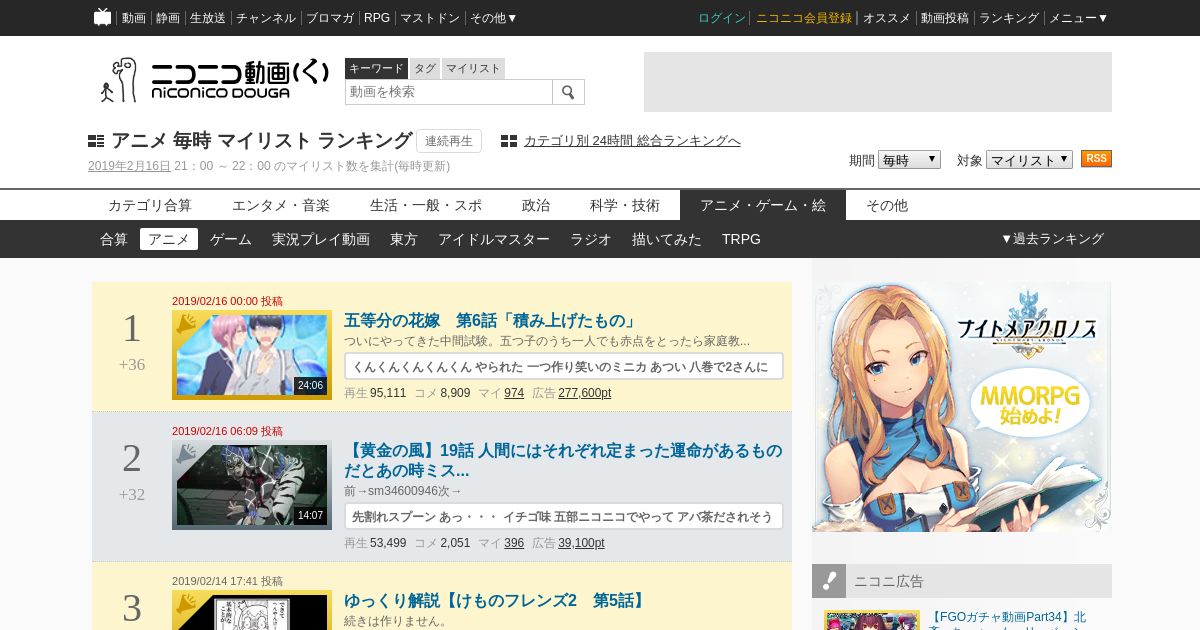Choose the アニメ subcategory
Viewport: 1200px width, 630px height.
(x=169, y=239)
